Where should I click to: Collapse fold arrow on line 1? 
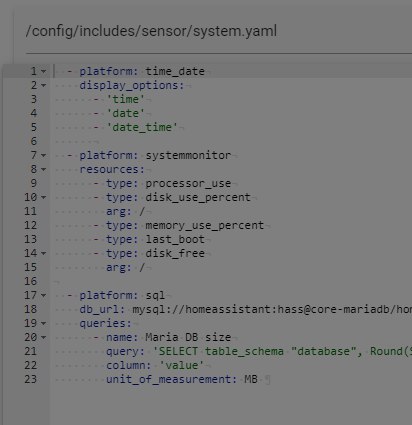(43, 71)
